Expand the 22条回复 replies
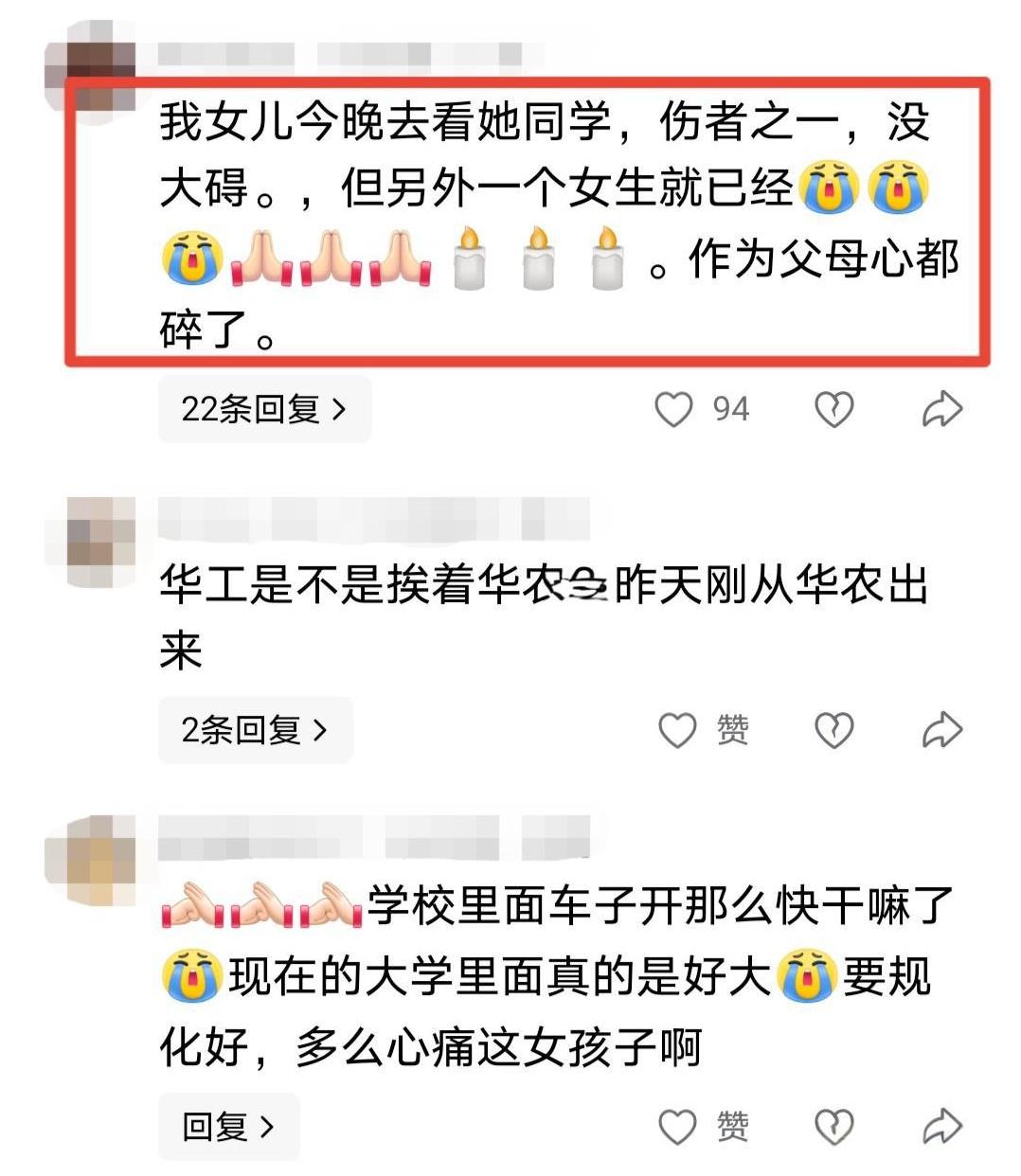Image resolution: width=1021 pixels, height=1176 pixels. (x=264, y=409)
